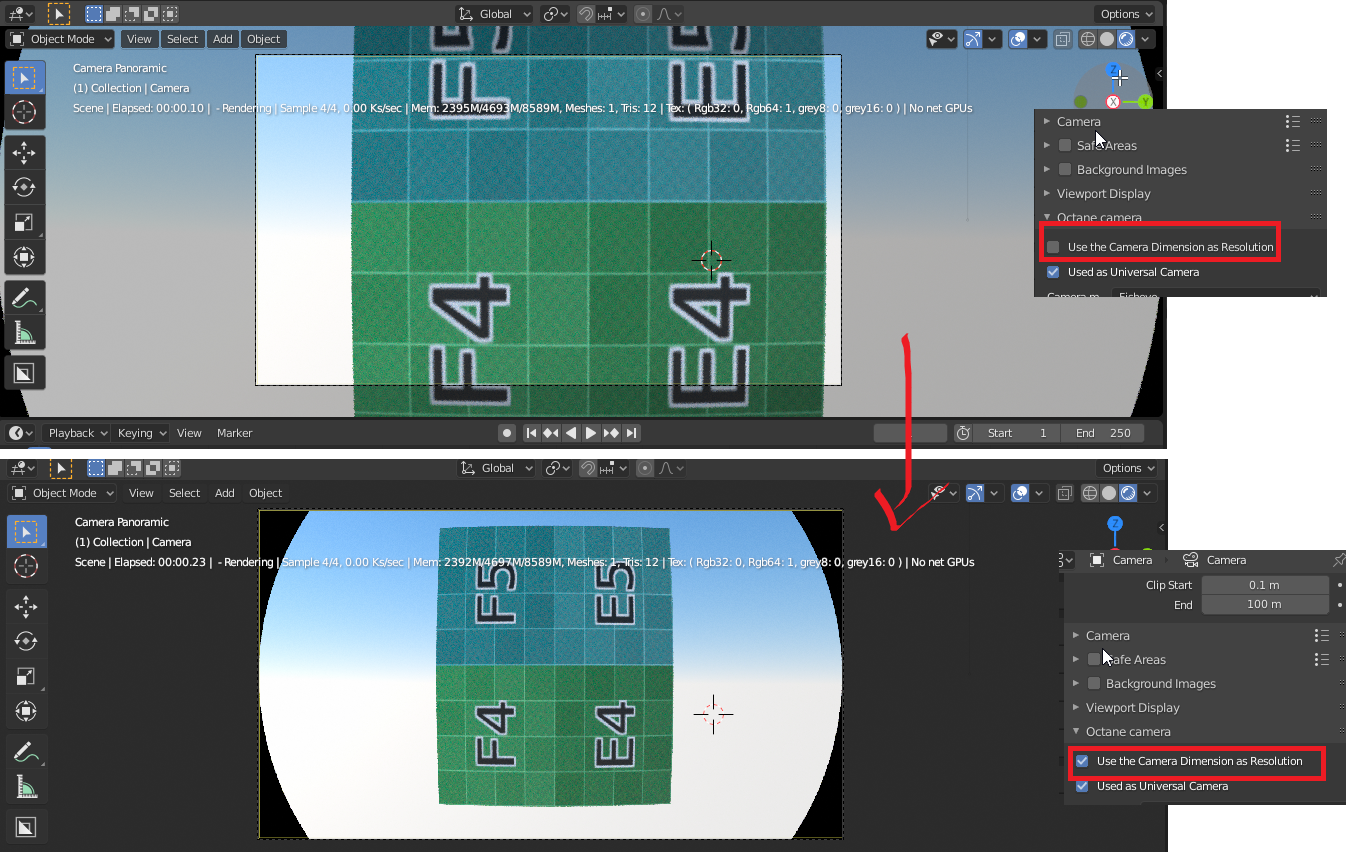1346x852 pixels.
Task: Select the Scale tool in the lower viewport toolbar
Action: click(x=27, y=676)
